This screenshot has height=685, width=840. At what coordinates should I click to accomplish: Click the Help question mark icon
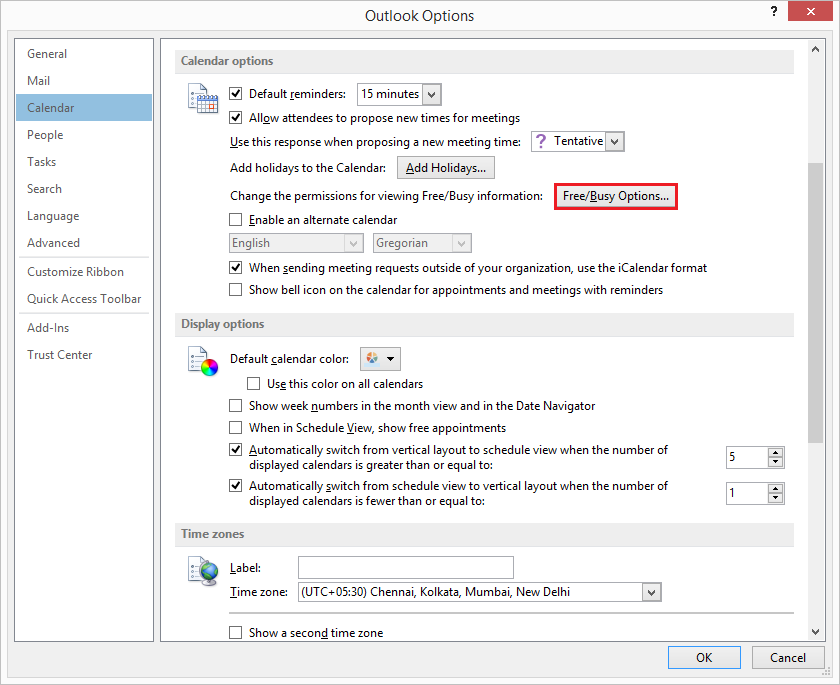pos(774,13)
